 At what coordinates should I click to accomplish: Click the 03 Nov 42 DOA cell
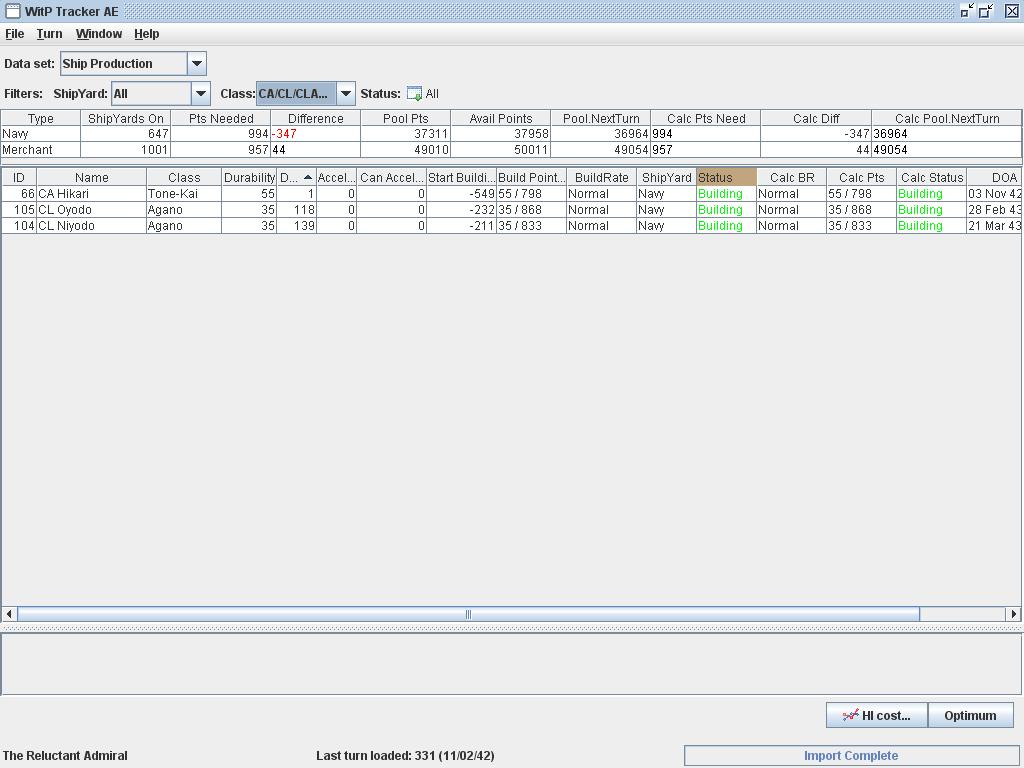994,193
